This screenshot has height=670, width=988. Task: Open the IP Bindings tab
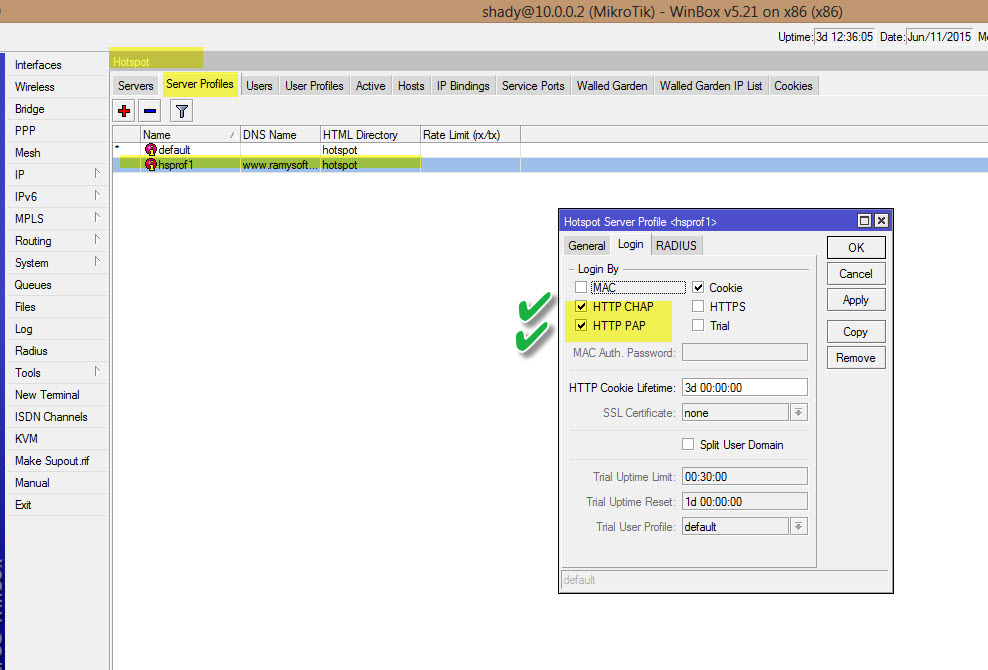pos(463,86)
